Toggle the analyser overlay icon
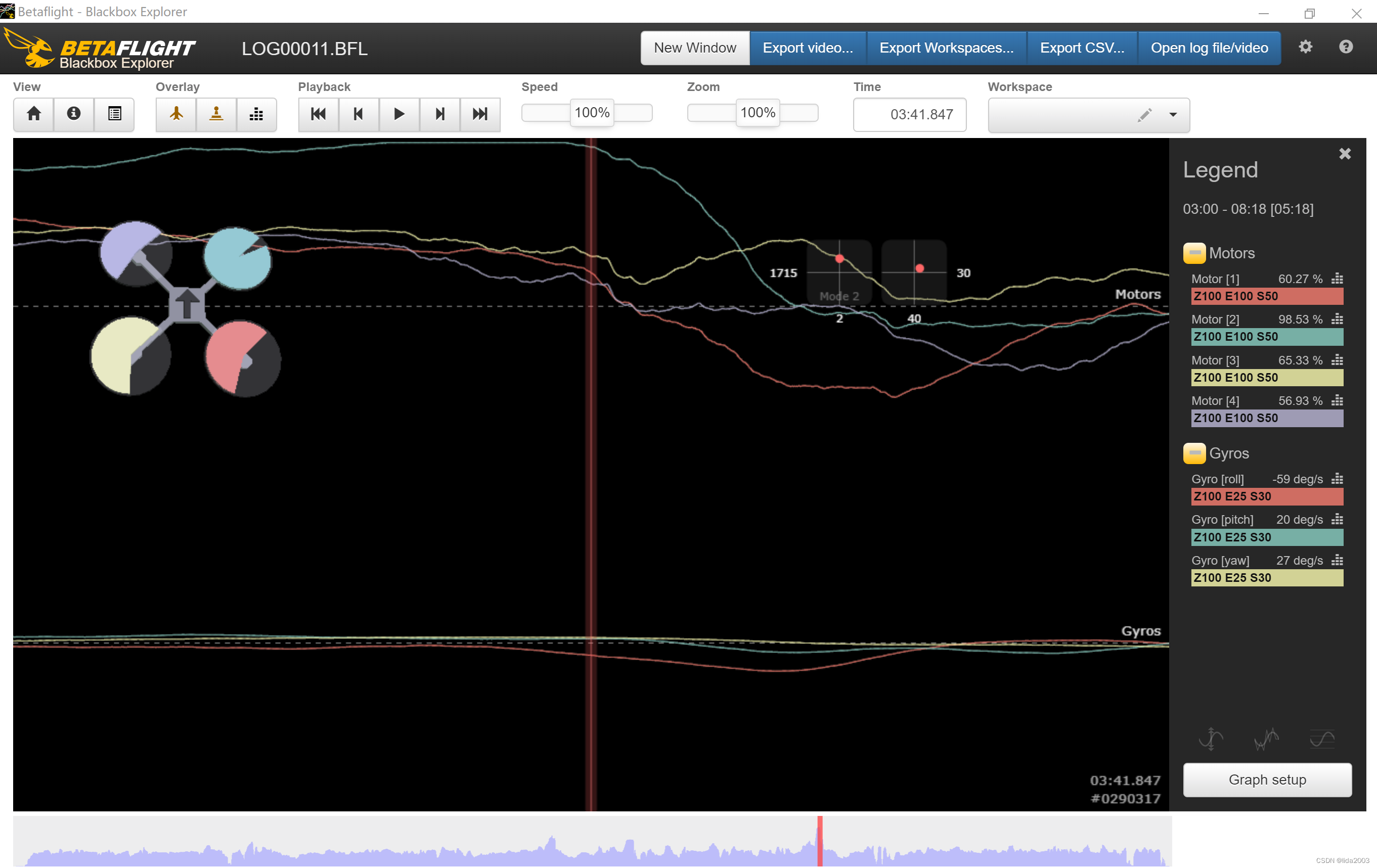The width and height of the screenshot is (1377, 868). 256,114
